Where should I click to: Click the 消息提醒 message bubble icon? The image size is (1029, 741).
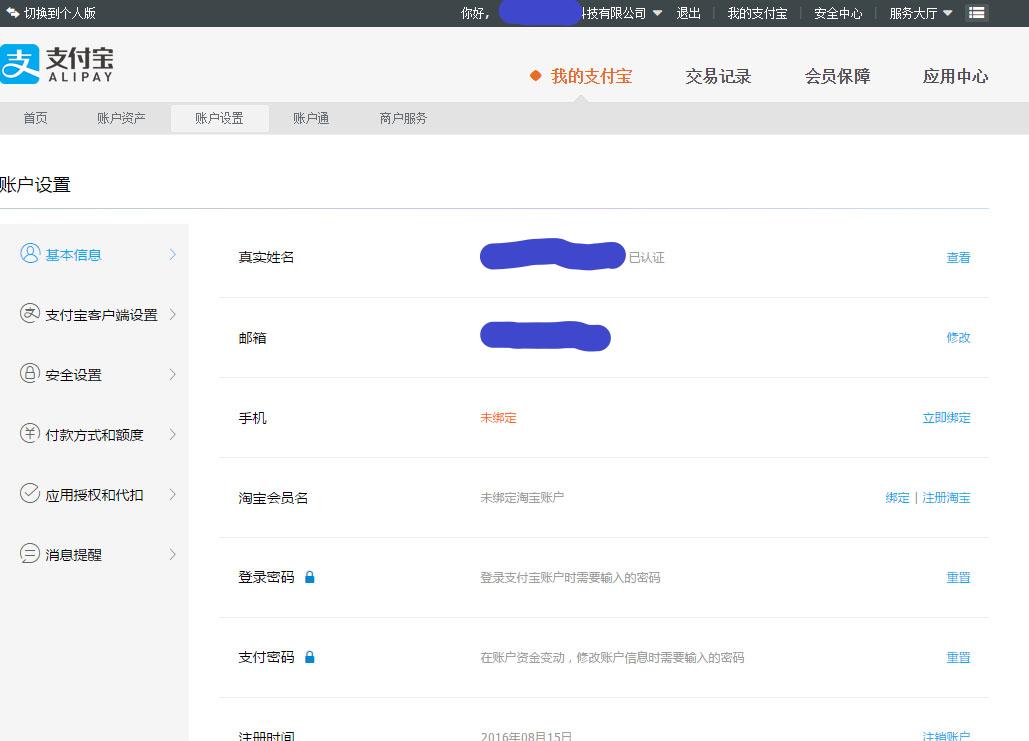[30, 554]
